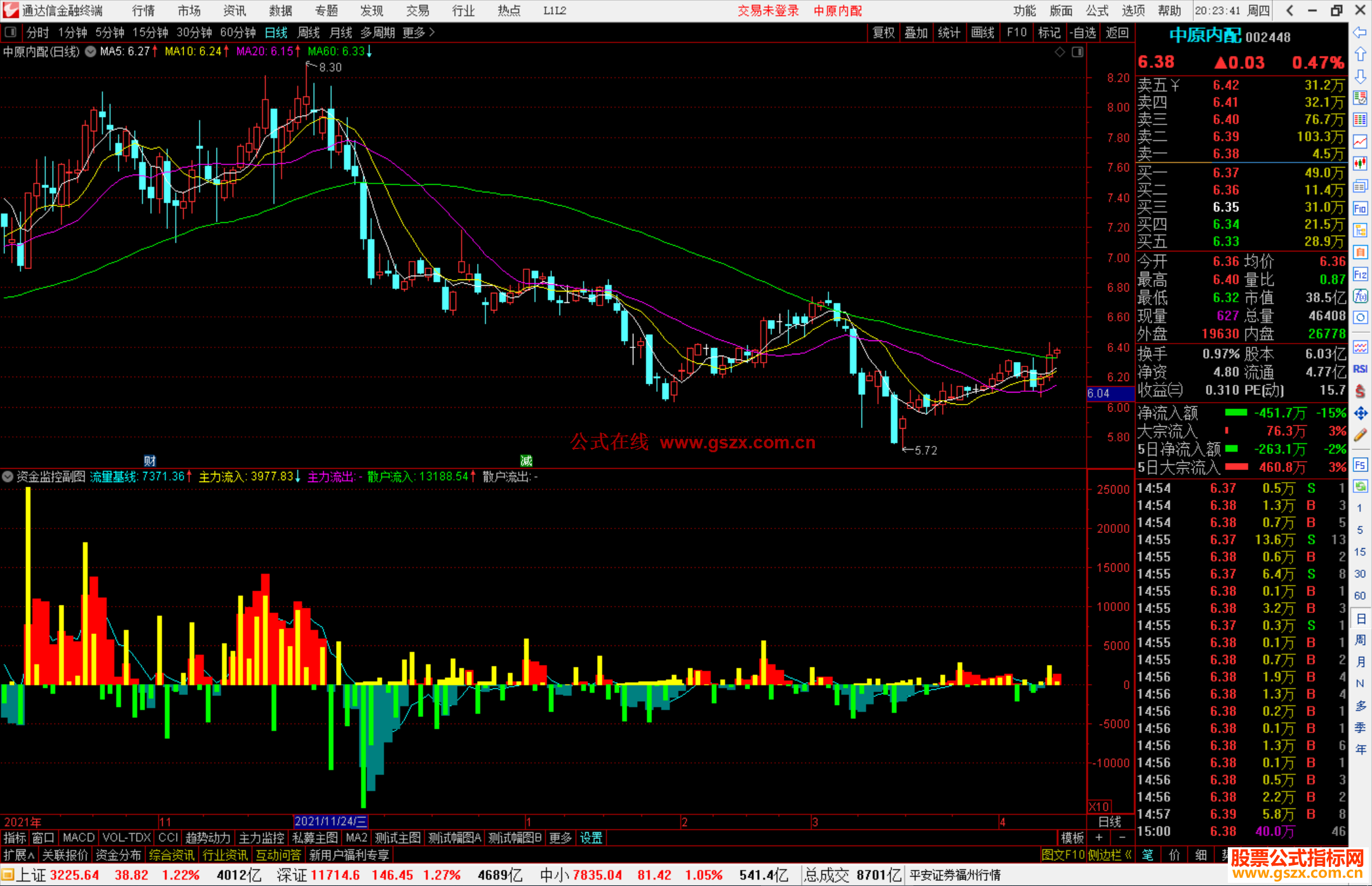Viewport: 1372px width, 886px height.
Task: Switch to 15-minute period in sidebar
Action: point(1359,552)
